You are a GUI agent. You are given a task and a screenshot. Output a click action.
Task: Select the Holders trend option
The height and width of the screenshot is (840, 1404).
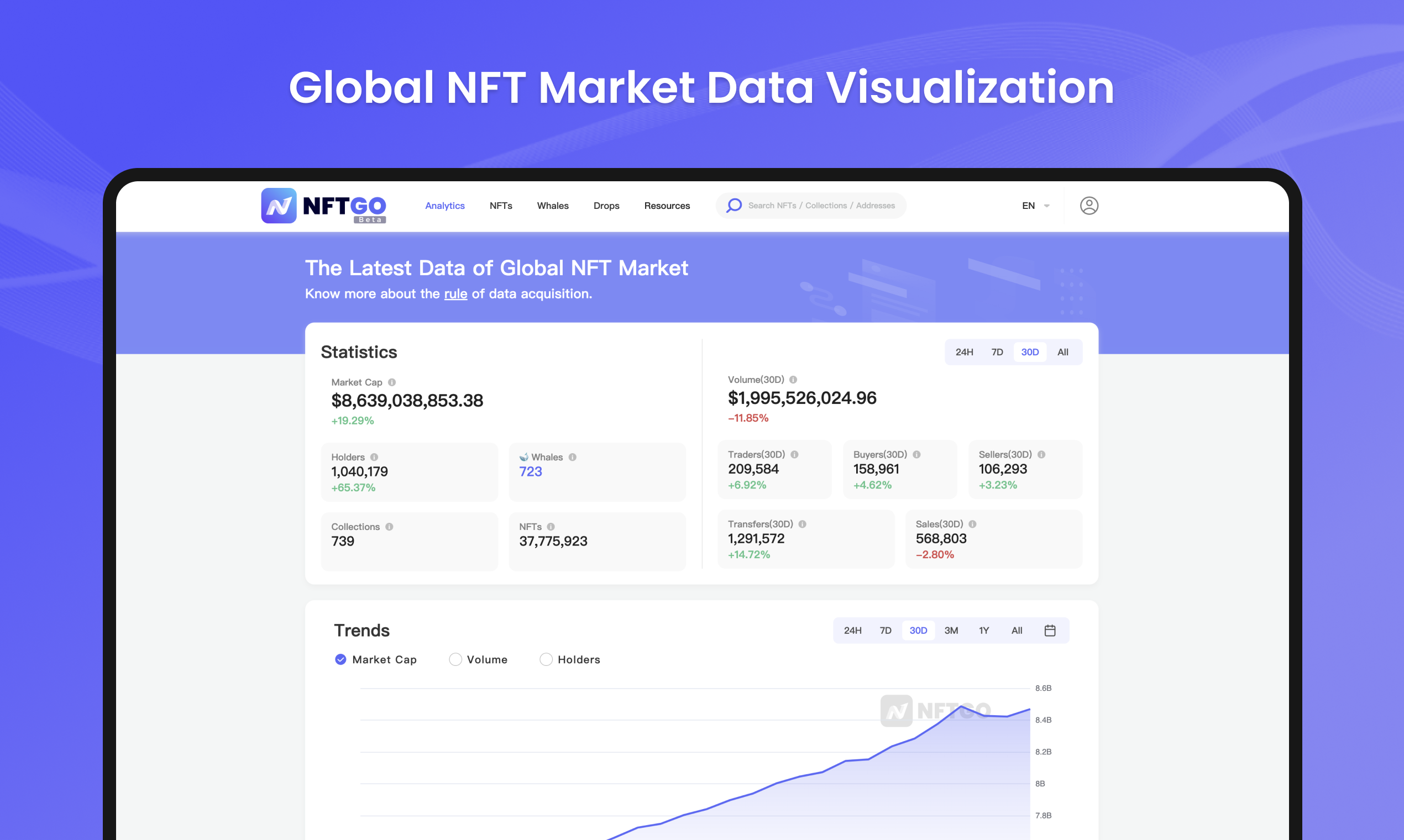546,659
